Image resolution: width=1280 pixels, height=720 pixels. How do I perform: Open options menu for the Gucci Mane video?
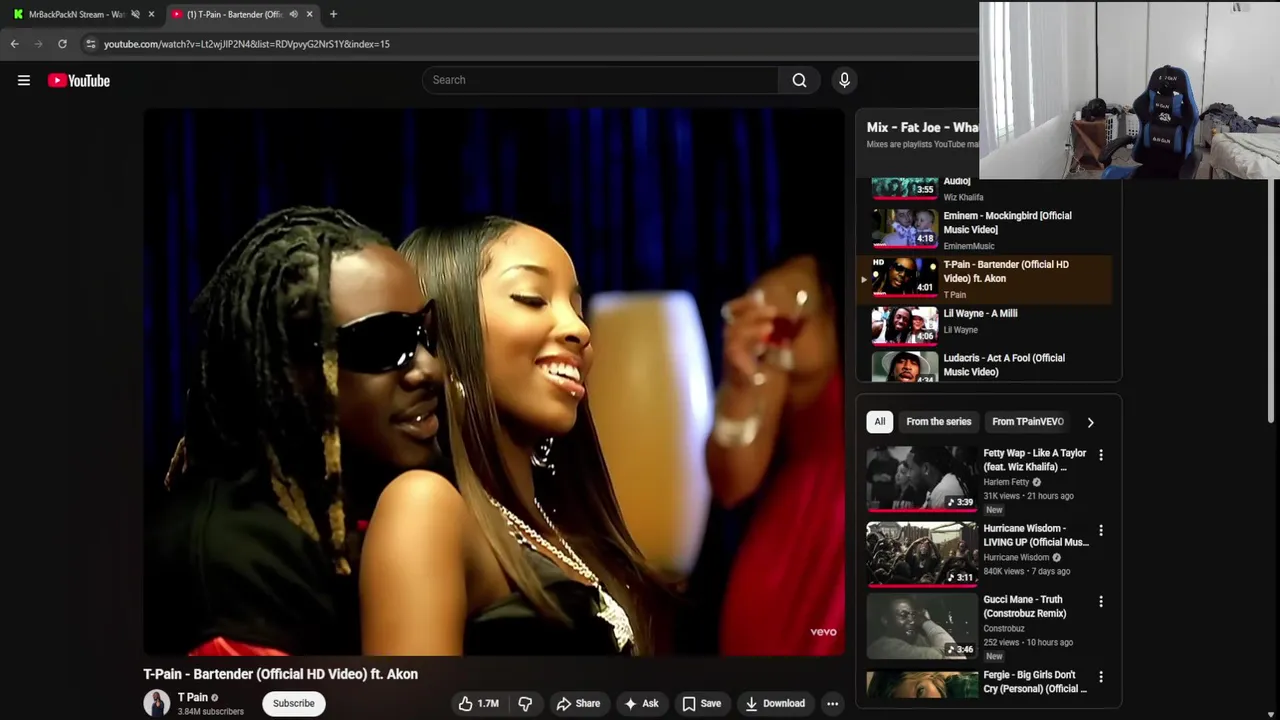1101,602
